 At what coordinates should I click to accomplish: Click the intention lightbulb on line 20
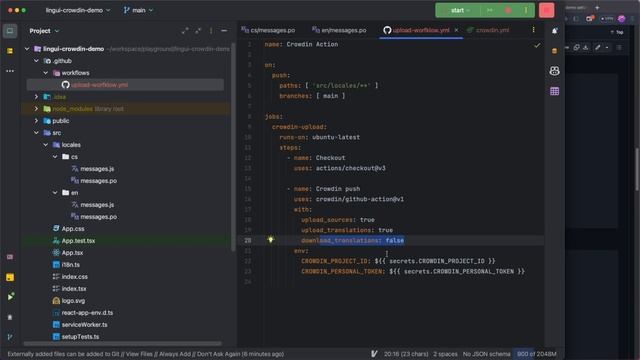click(270, 240)
